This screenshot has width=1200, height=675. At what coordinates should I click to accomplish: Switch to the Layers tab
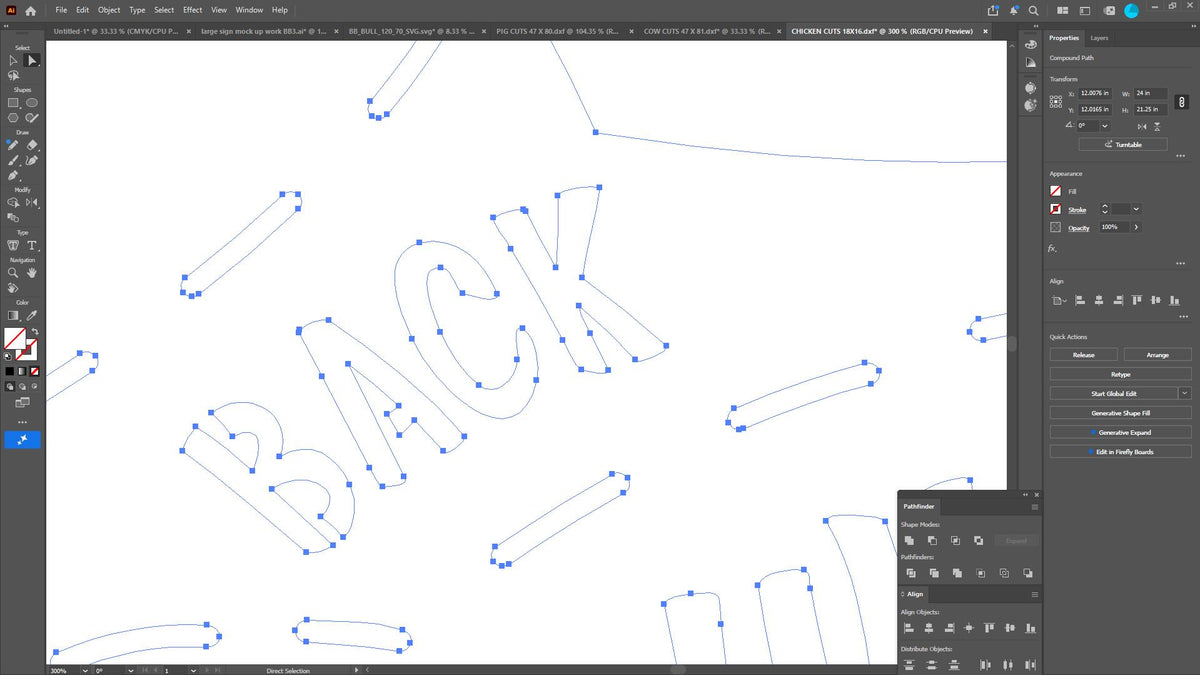click(x=1099, y=38)
